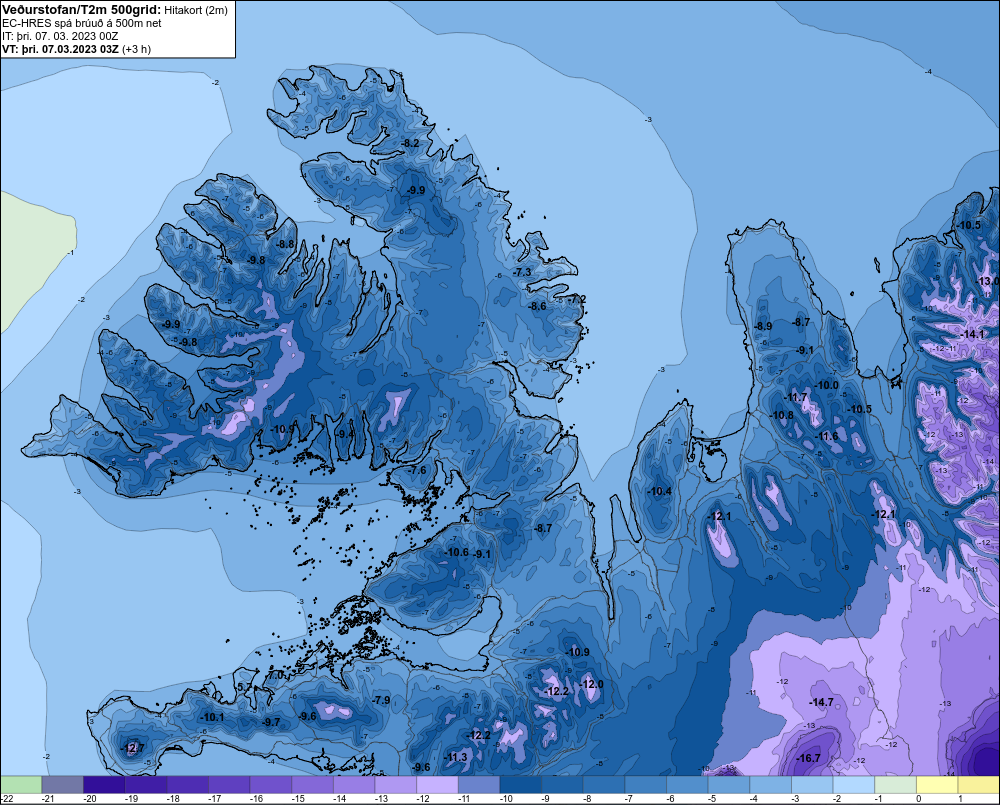Click the -9.4 temperature label
The height and width of the screenshot is (805, 1000).
click(x=344, y=434)
